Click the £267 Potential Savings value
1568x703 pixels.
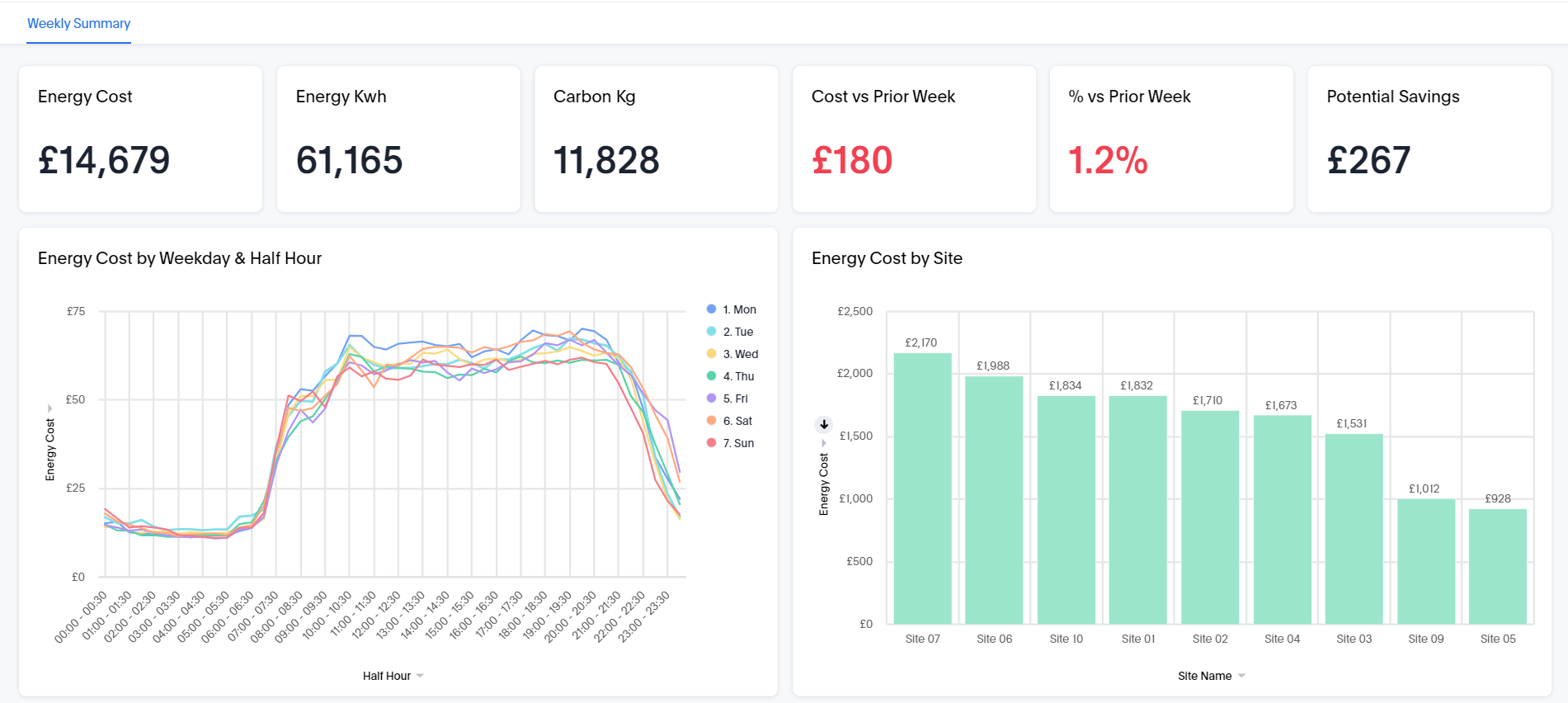coord(1368,160)
